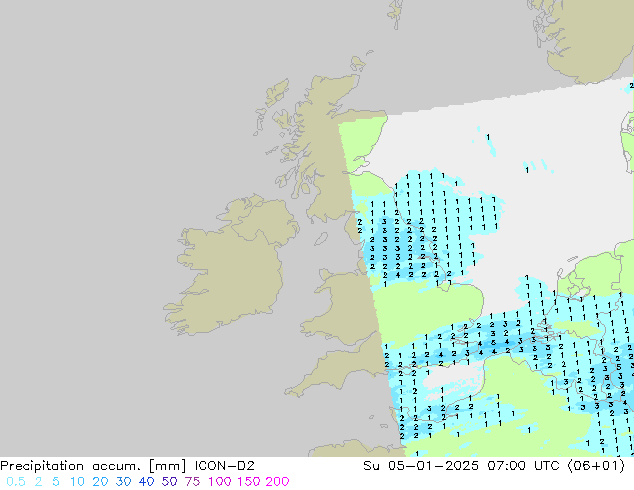Click the '07:00 UTC' time label
The width and height of the screenshot is (634, 490).
tap(523, 466)
